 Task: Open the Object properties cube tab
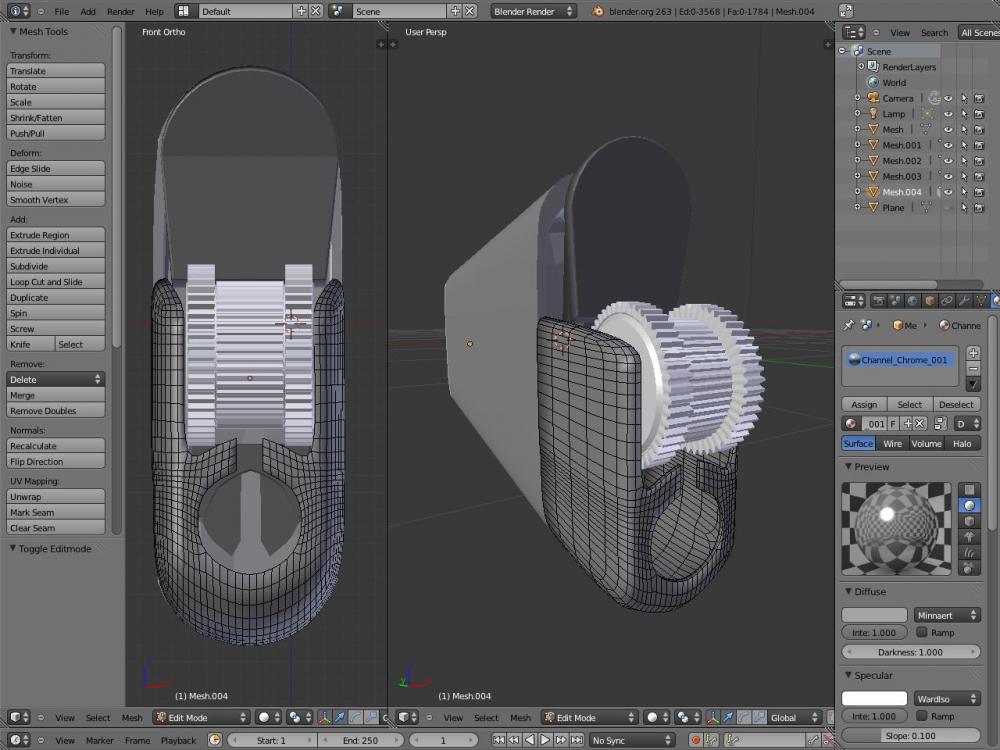point(929,300)
